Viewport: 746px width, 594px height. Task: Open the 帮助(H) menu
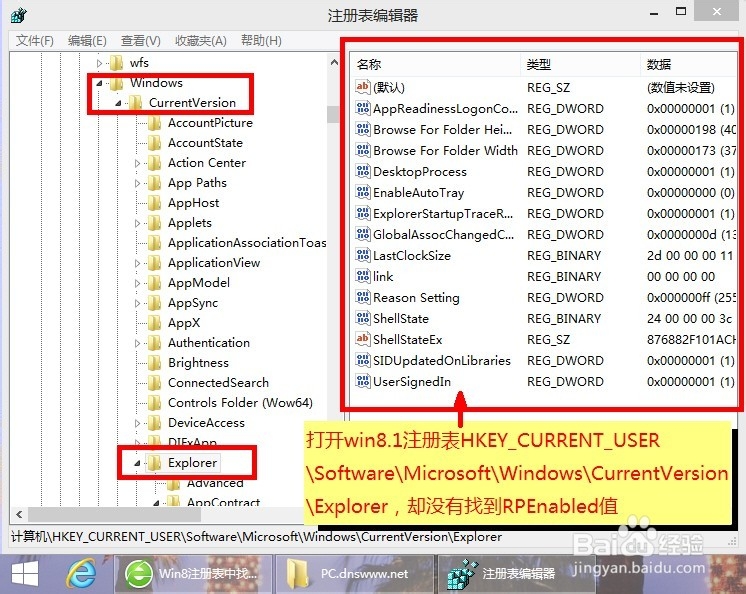261,41
